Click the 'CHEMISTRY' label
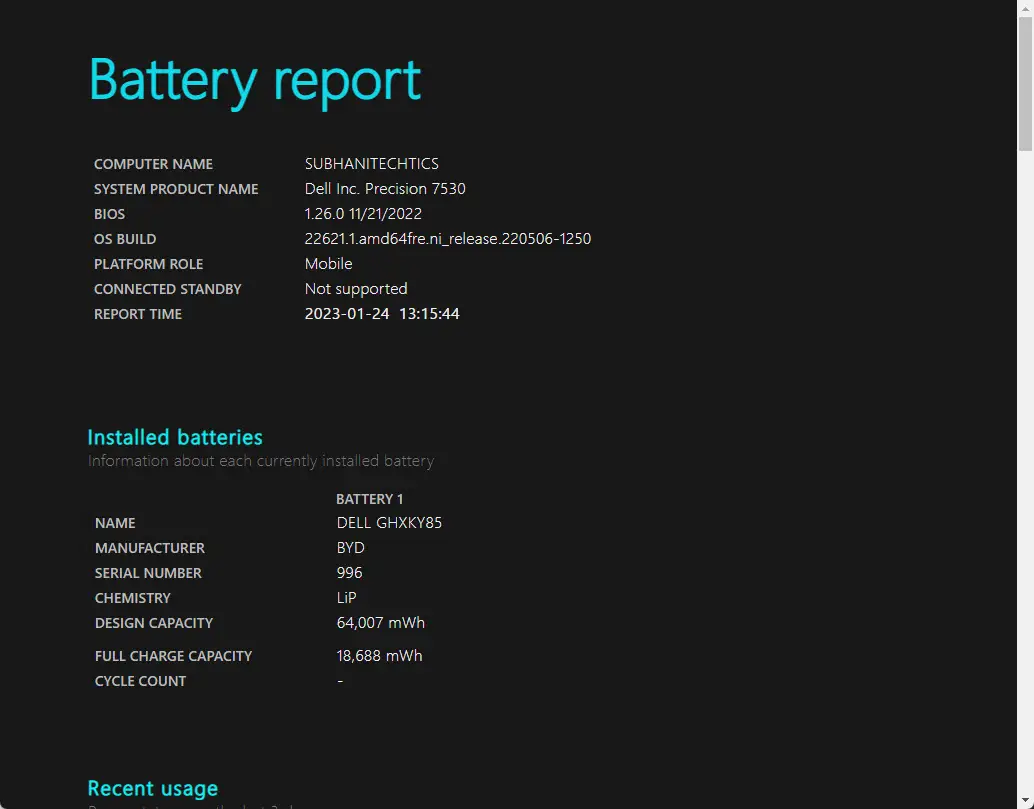 click(133, 599)
